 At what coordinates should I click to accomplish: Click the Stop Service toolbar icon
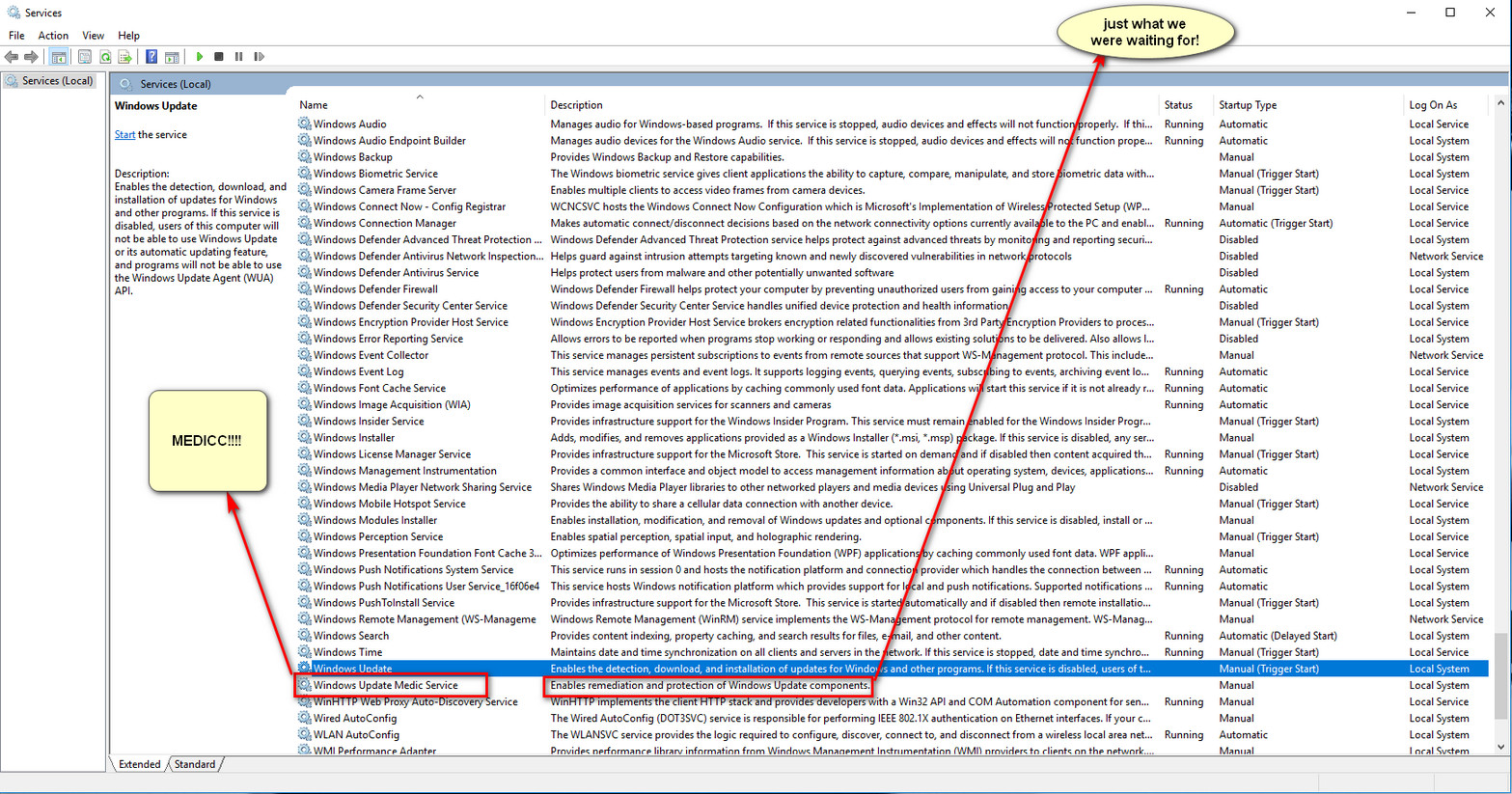(x=219, y=57)
